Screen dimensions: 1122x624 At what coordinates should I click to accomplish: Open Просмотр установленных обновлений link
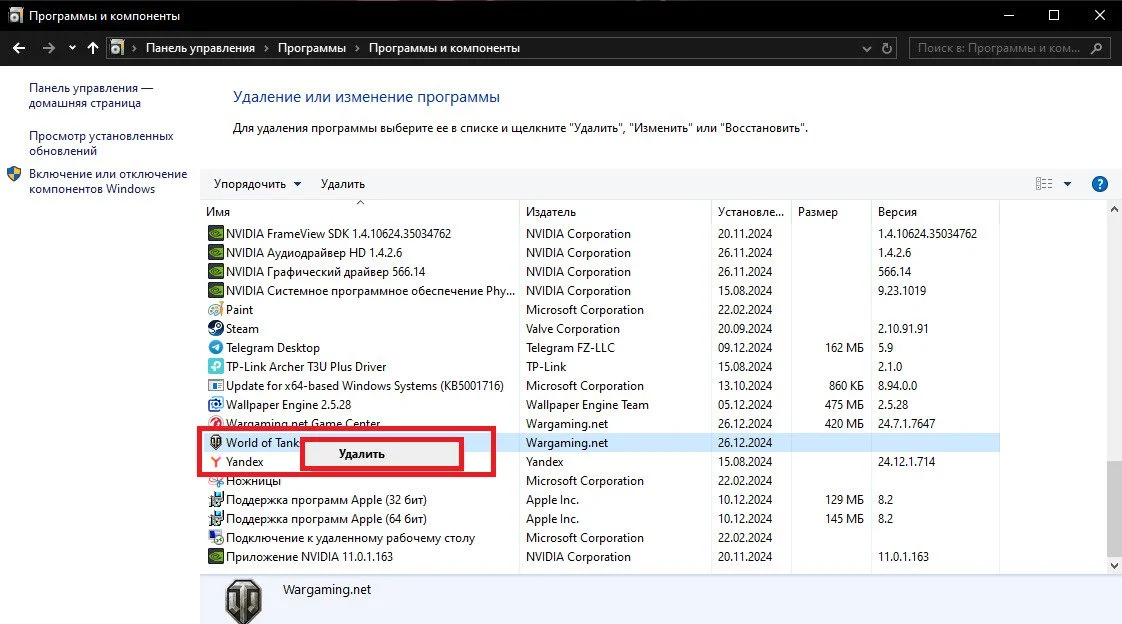coord(101,143)
